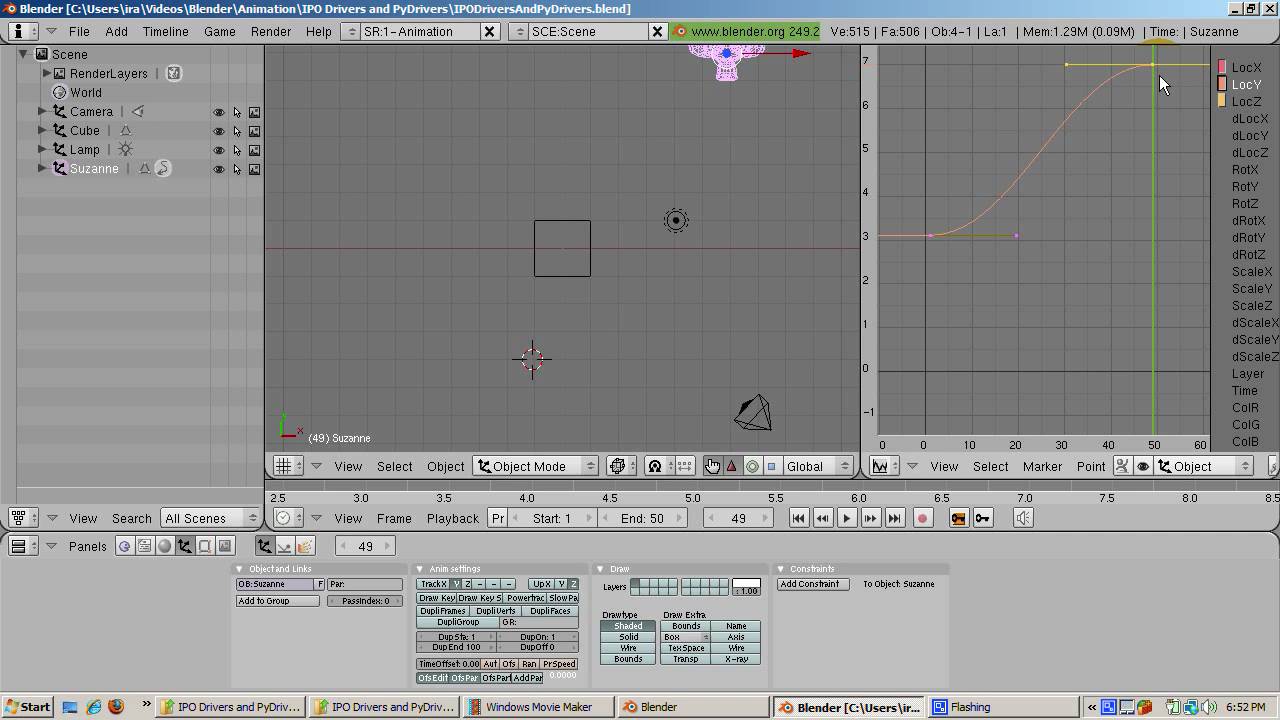Toggle Cube visibility eye in outliner
Viewport: 1280px width, 720px height.
(219, 131)
